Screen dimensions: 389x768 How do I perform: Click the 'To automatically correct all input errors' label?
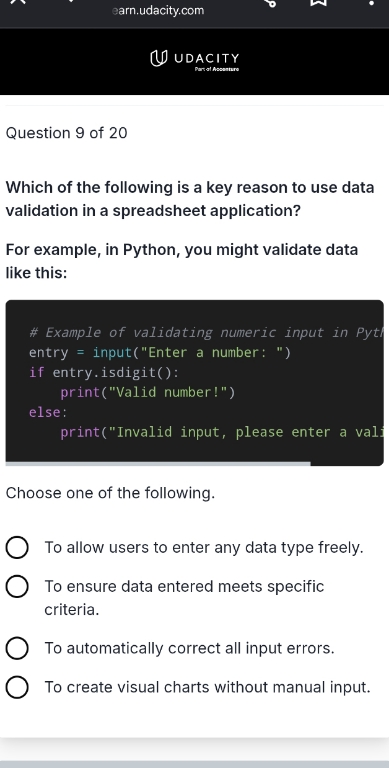190,648
